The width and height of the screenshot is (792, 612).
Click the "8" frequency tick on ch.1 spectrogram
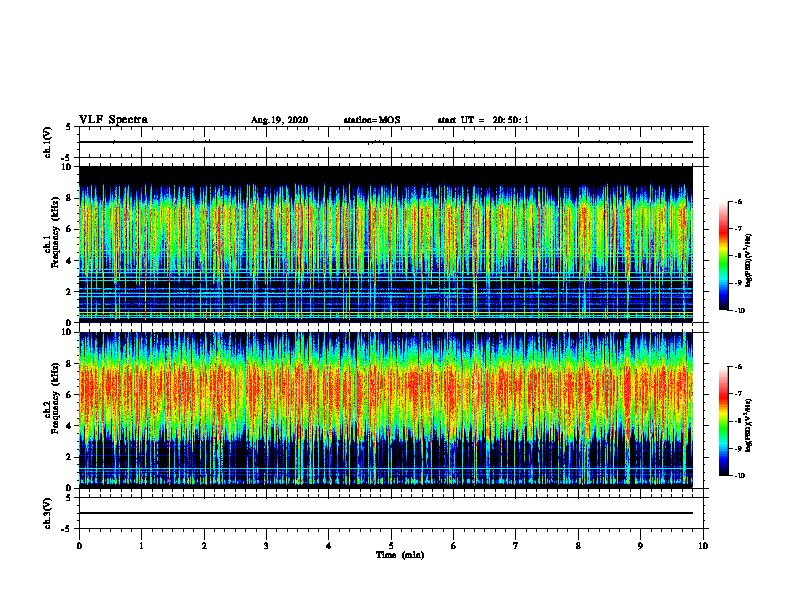tap(69, 198)
